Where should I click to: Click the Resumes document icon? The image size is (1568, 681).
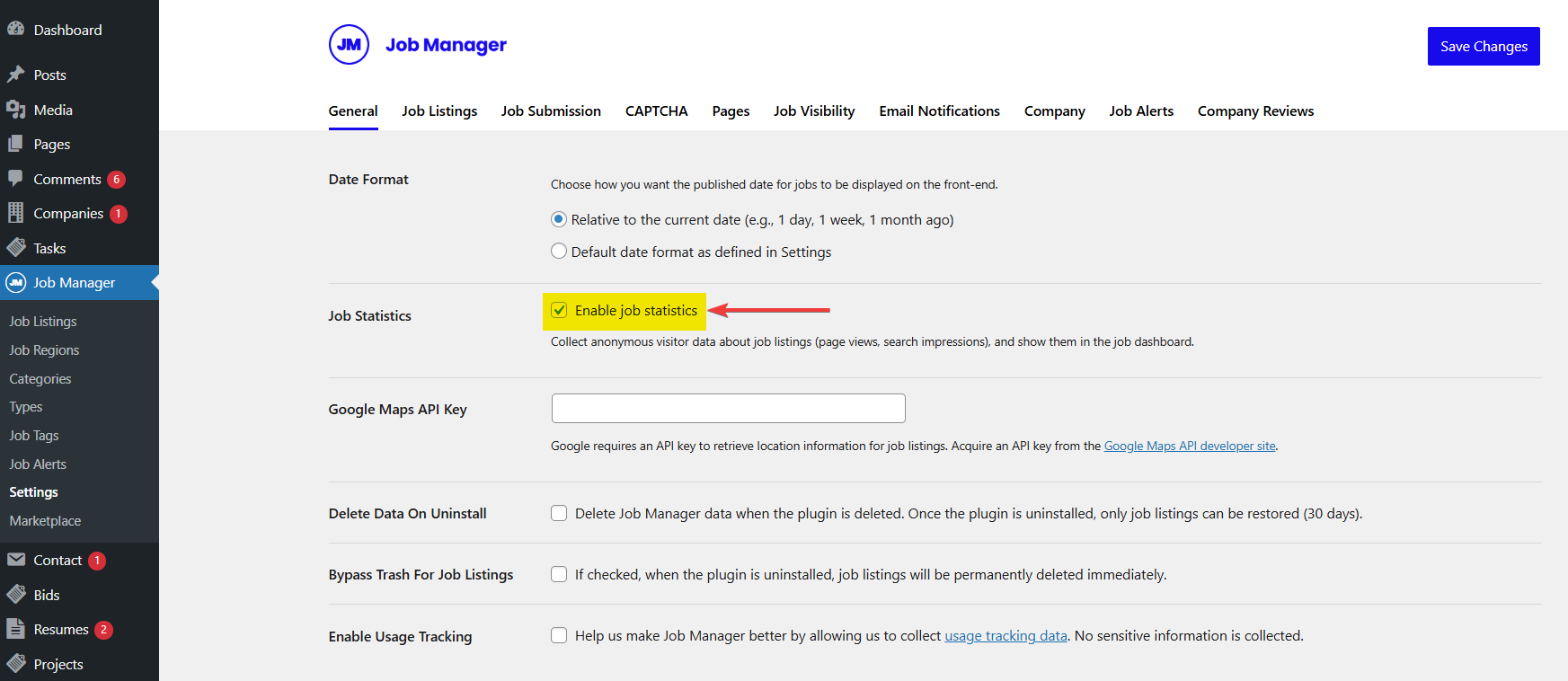(15, 629)
